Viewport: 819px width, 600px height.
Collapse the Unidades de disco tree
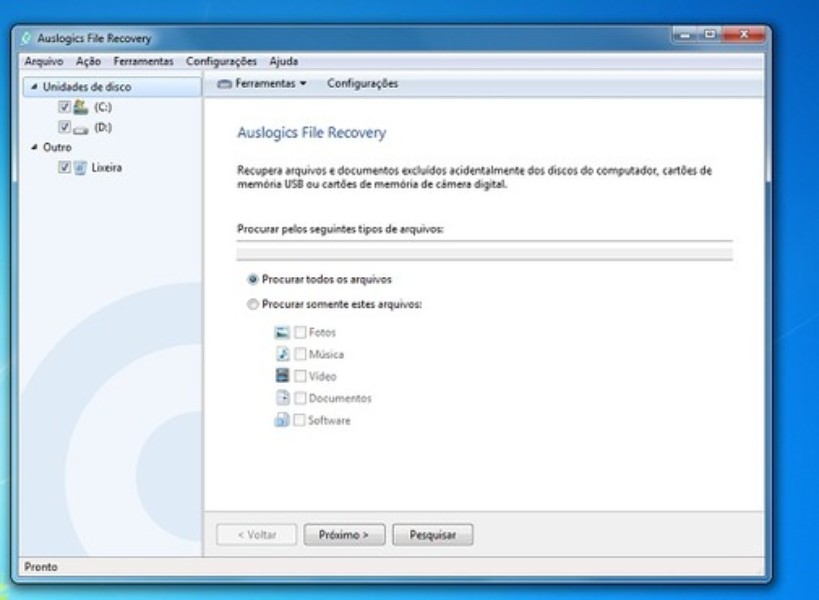pyautogui.click(x=34, y=87)
